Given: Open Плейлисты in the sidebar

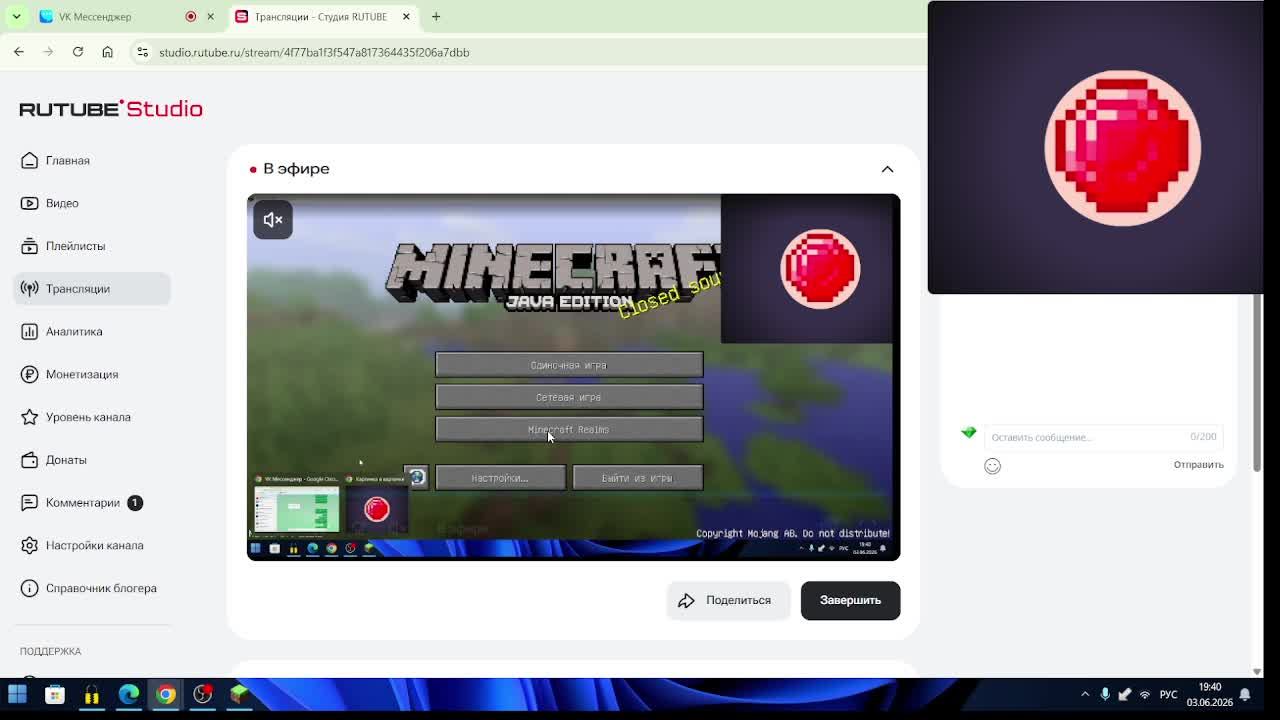Looking at the screenshot, I should click(92, 246).
